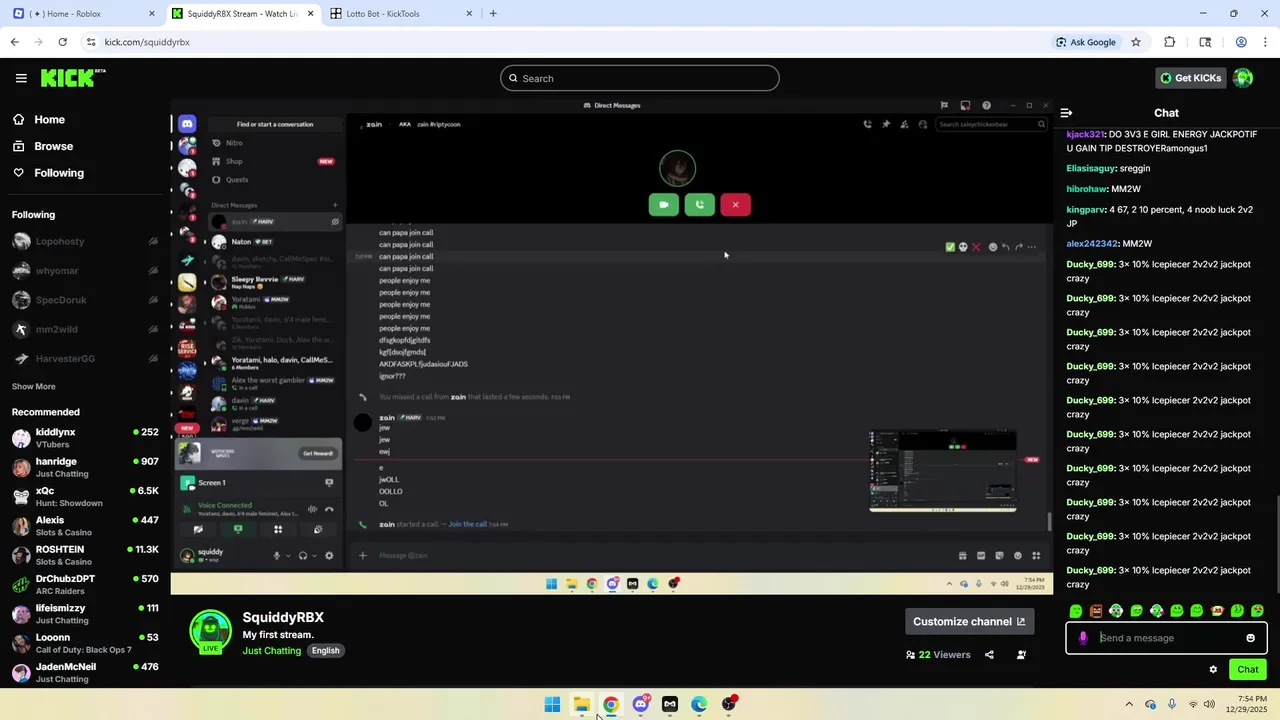
Task: Open the Kick sidebar hamburger menu
Action: pyautogui.click(x=21, y=78)
